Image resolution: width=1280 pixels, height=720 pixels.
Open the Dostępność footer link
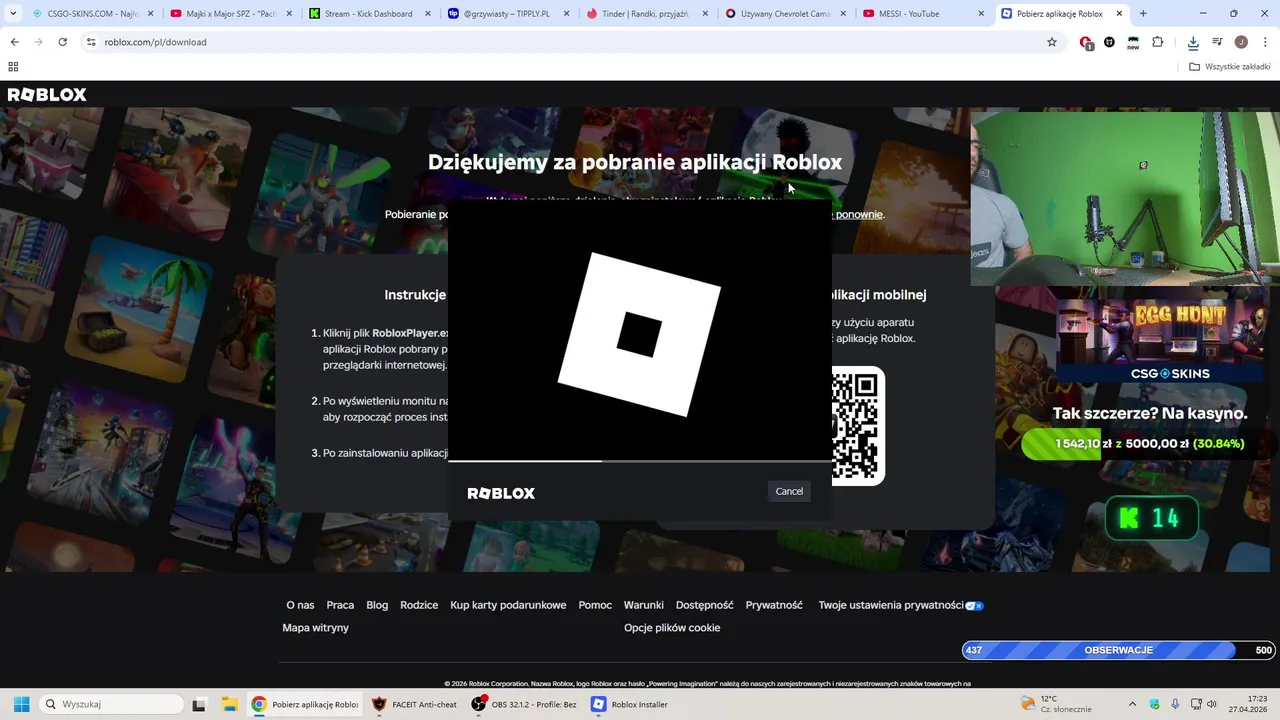[705, 605]
